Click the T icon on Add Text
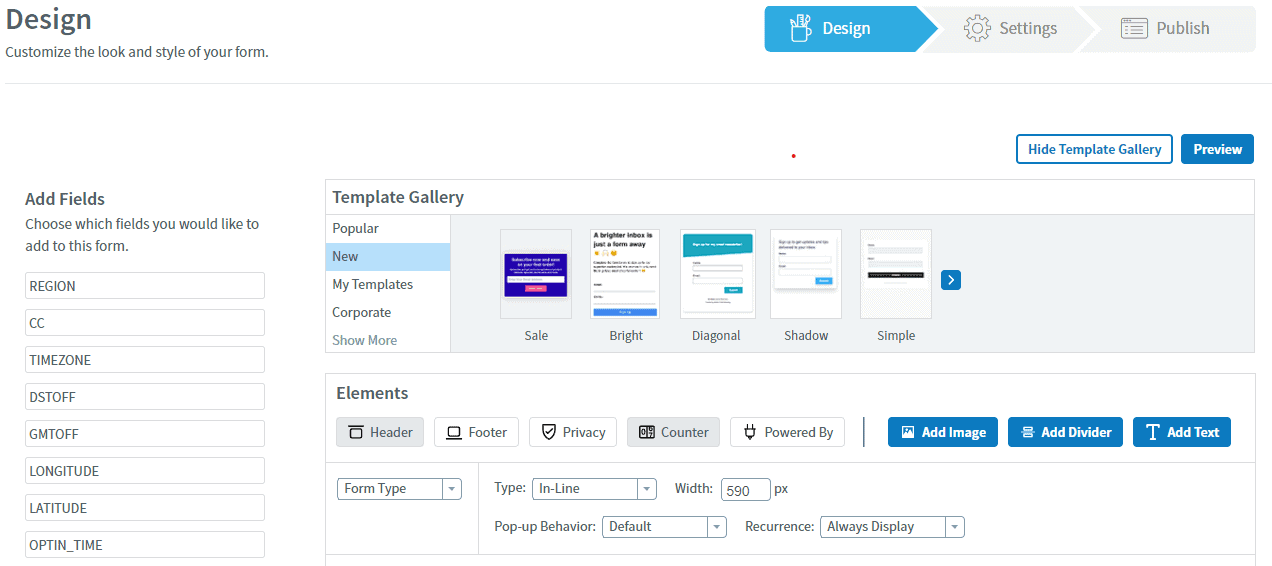Viewport: 1272px width, 566px height. pyautogui.click(x=1153, y=432)
